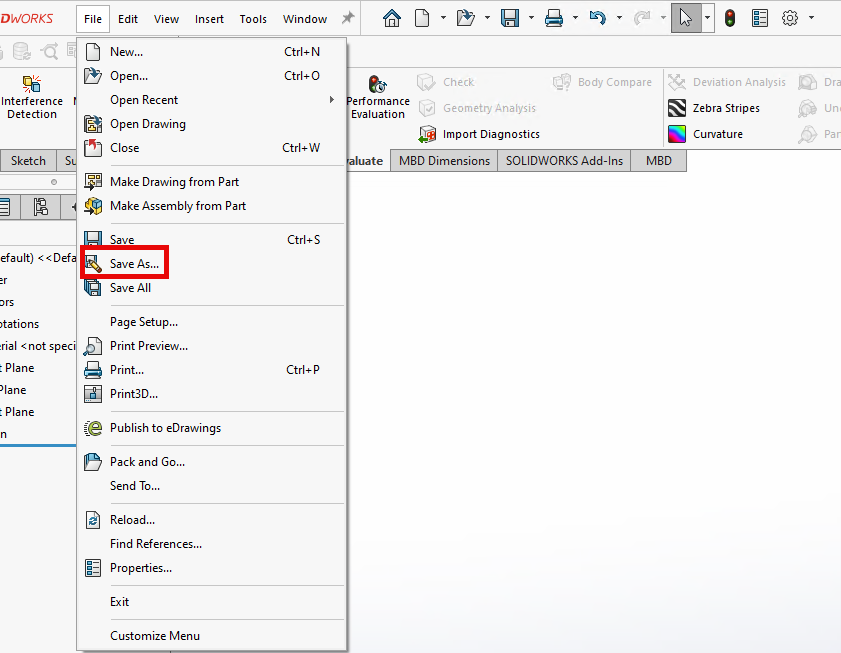The image size is (841, 653).
Task: Expand the Open Recent submenu
Action: pyautogui.click(x=212, y=100)
